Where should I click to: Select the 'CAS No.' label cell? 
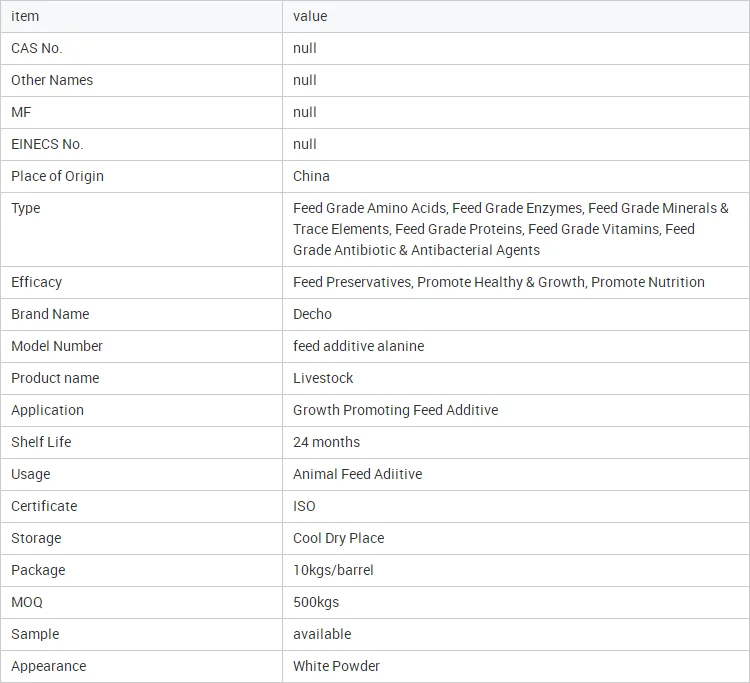142,48
